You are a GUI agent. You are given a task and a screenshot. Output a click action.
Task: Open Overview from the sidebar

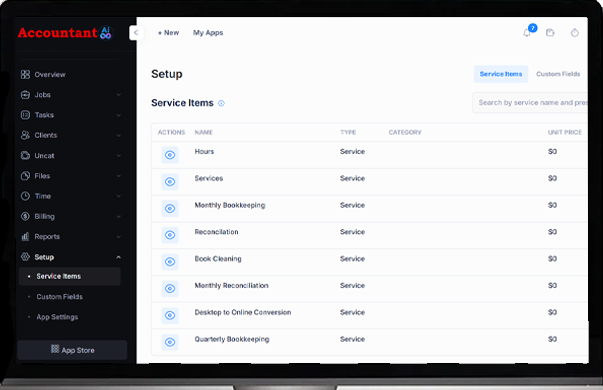[50, 75]
